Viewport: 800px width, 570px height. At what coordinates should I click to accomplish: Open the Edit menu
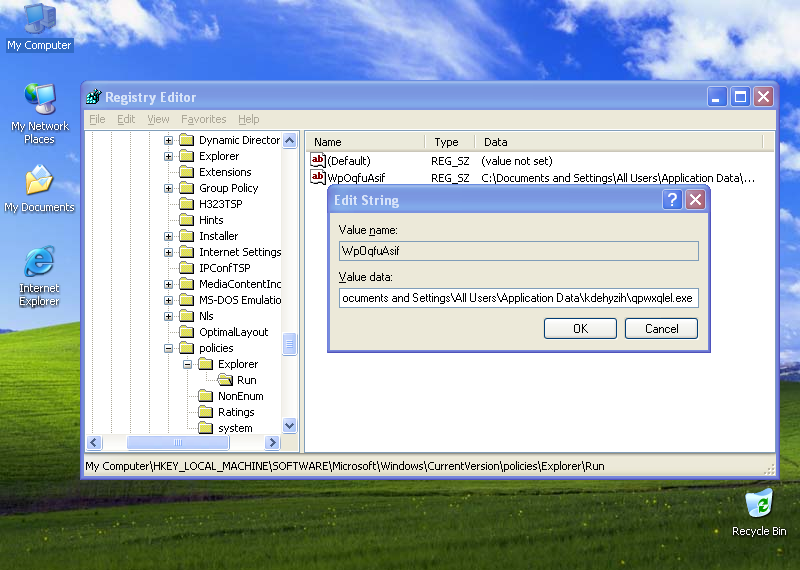[126, 119]
